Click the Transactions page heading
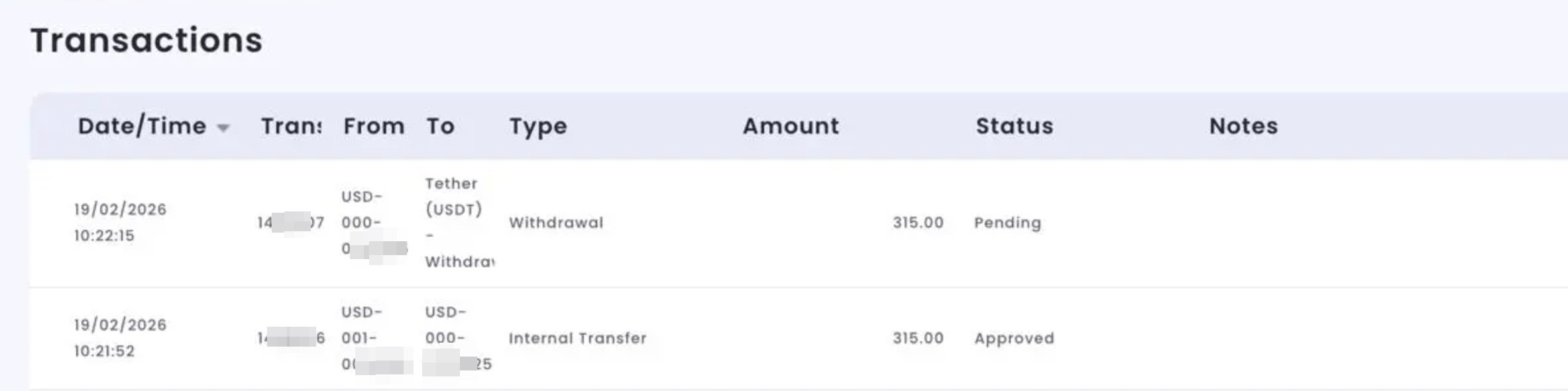The width and height of the screenshot is (1568, 391). (x=146, y=40)
